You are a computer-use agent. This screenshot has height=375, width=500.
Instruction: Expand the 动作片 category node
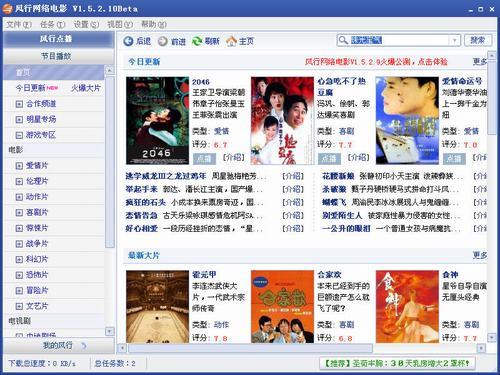point(19,197)
